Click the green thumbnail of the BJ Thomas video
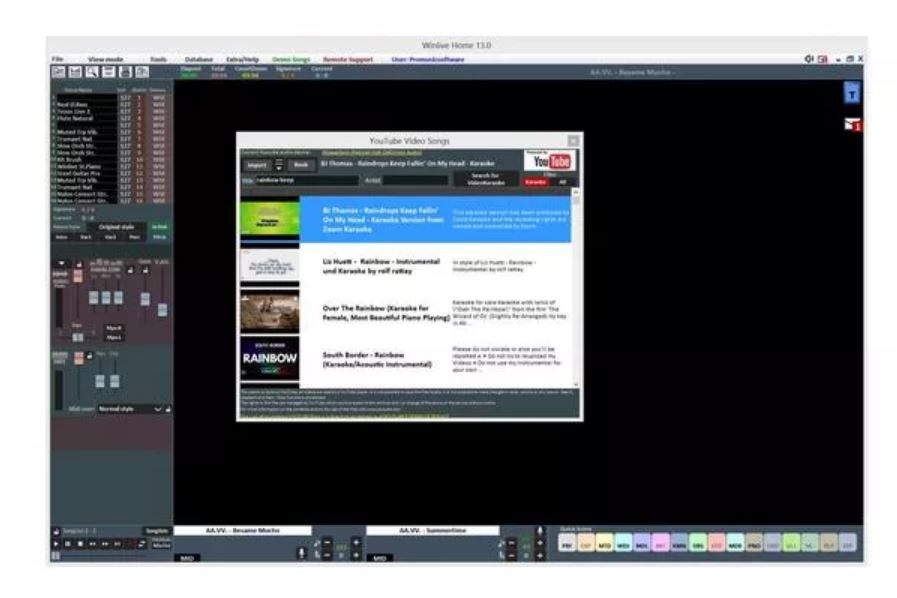The height and width of the screenshot is (598, 897). tap(270, 220)
